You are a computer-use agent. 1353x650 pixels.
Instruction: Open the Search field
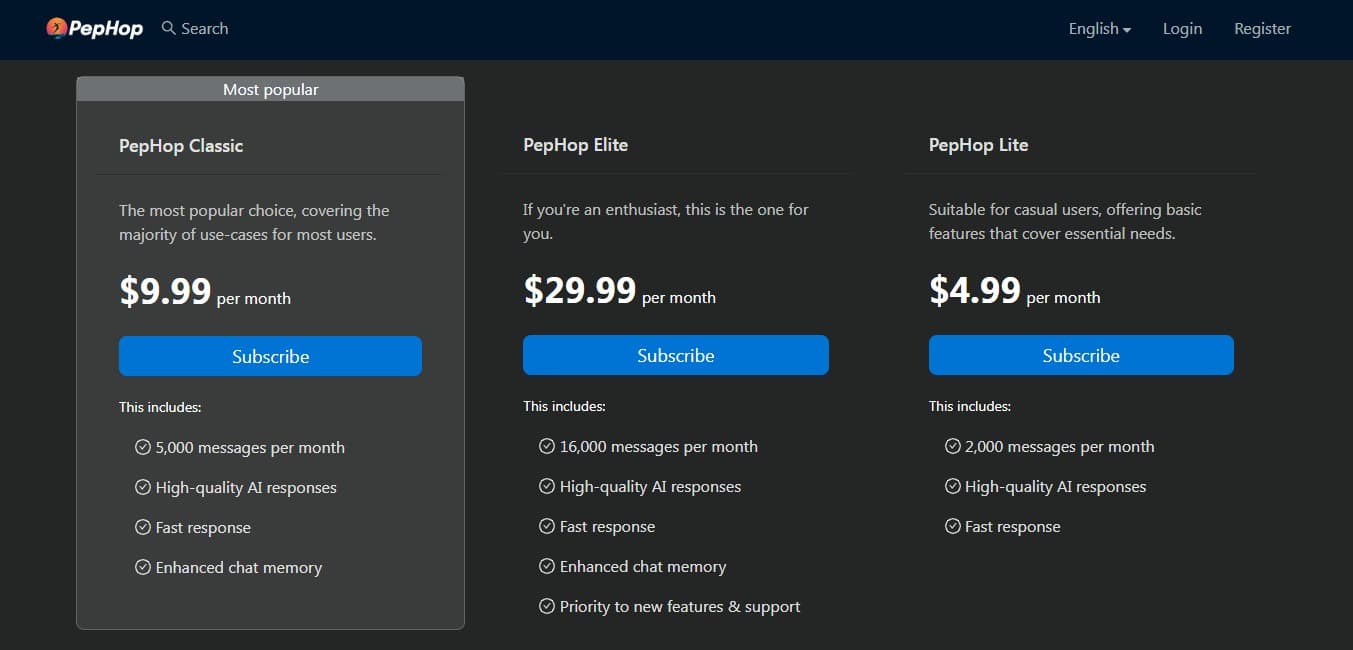195,28
